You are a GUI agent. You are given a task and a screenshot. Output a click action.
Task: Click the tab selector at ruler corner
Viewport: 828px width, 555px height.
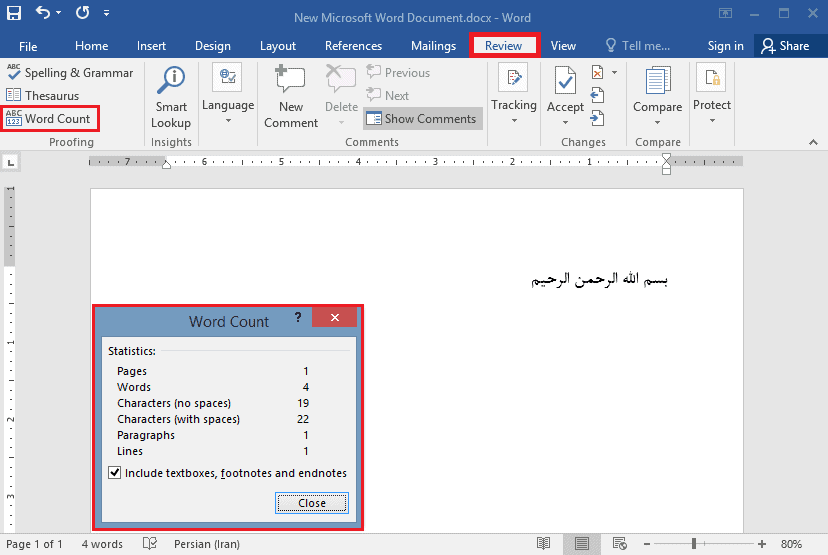[x=11, y=162]
